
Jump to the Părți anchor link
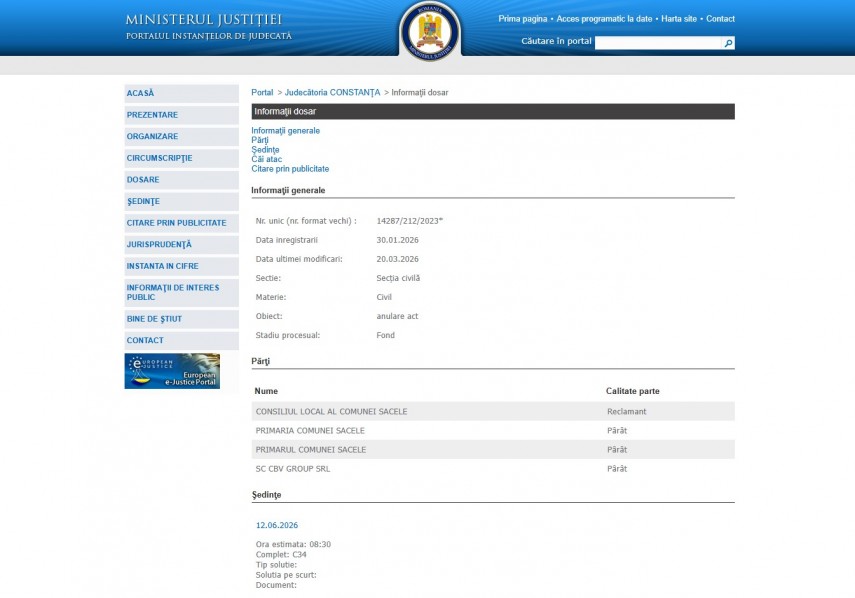tap(260, 141)
